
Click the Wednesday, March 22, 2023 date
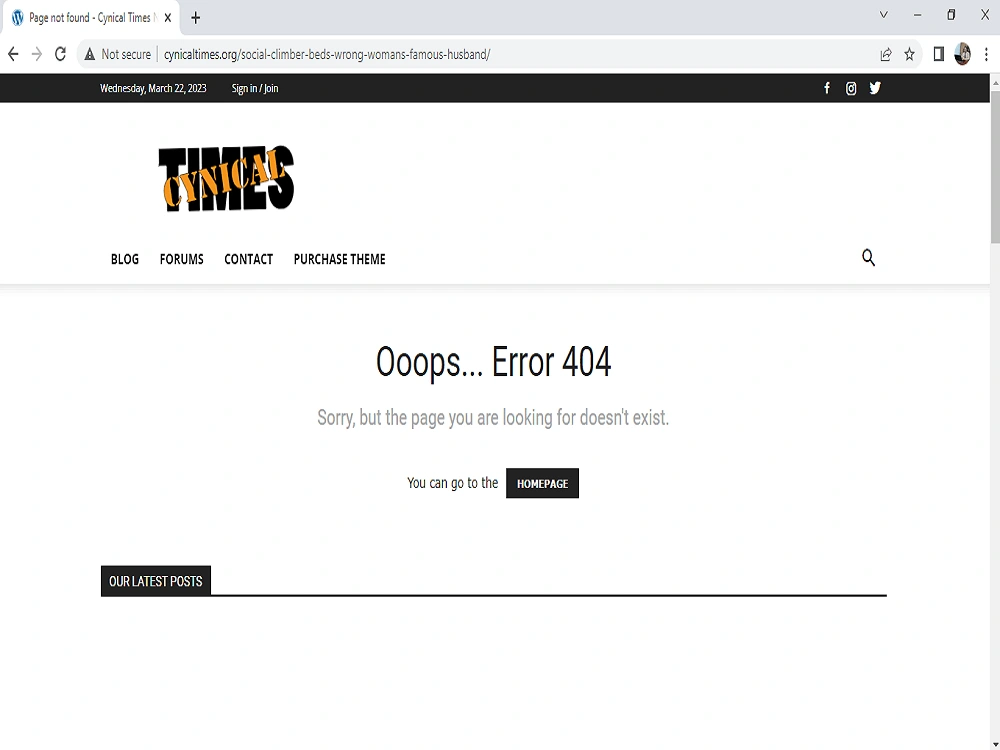(x=153, y=88)
